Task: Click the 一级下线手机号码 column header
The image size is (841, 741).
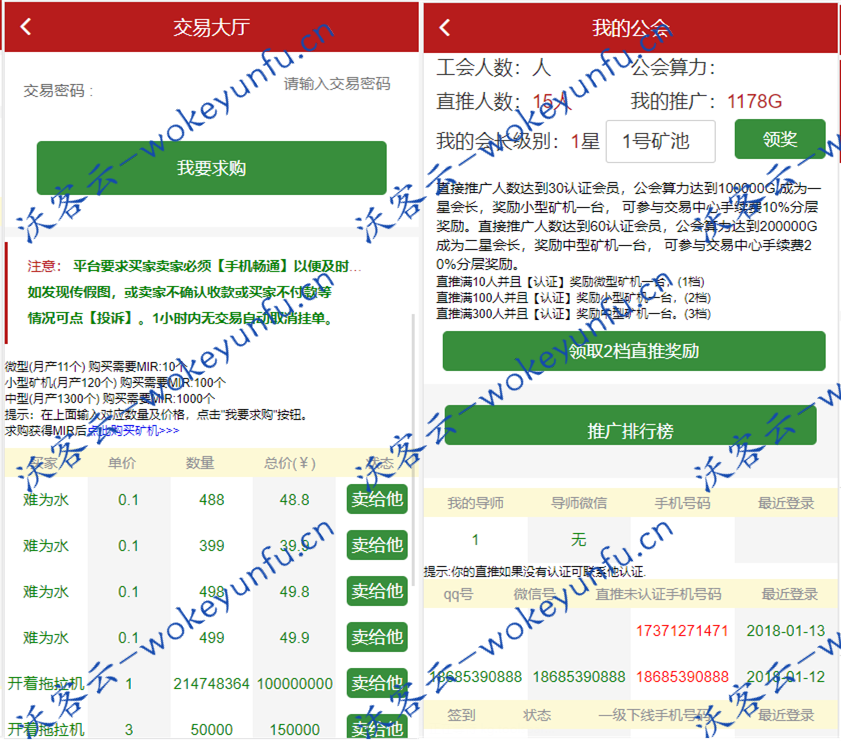Action: 654,715
